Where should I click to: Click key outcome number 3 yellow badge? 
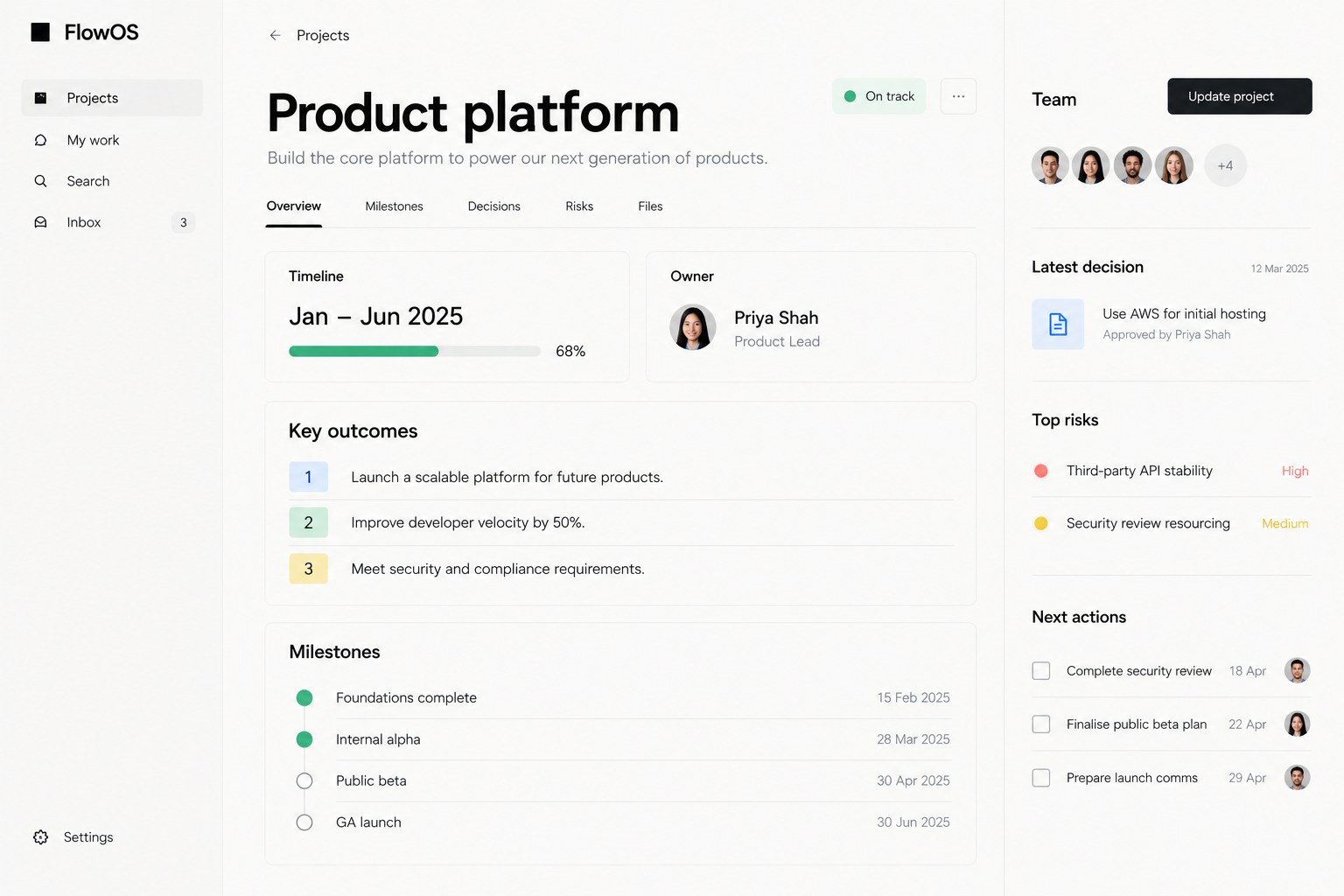(308, 569)
